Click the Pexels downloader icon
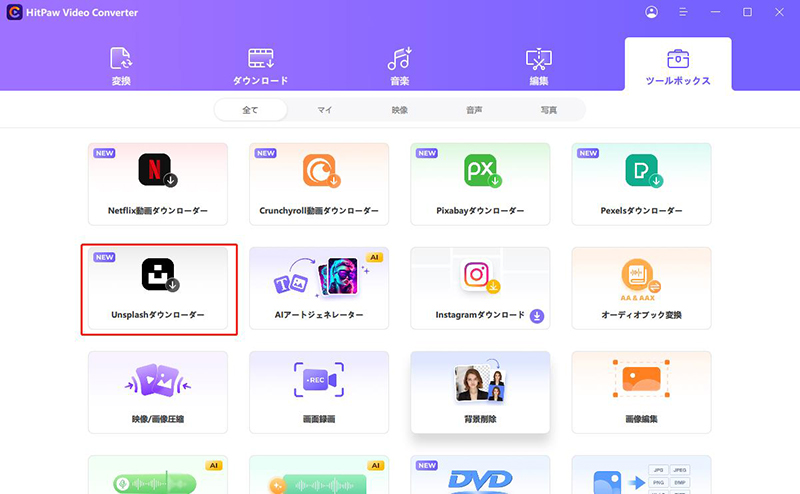 pyautogui.click(x=644, y=170)
